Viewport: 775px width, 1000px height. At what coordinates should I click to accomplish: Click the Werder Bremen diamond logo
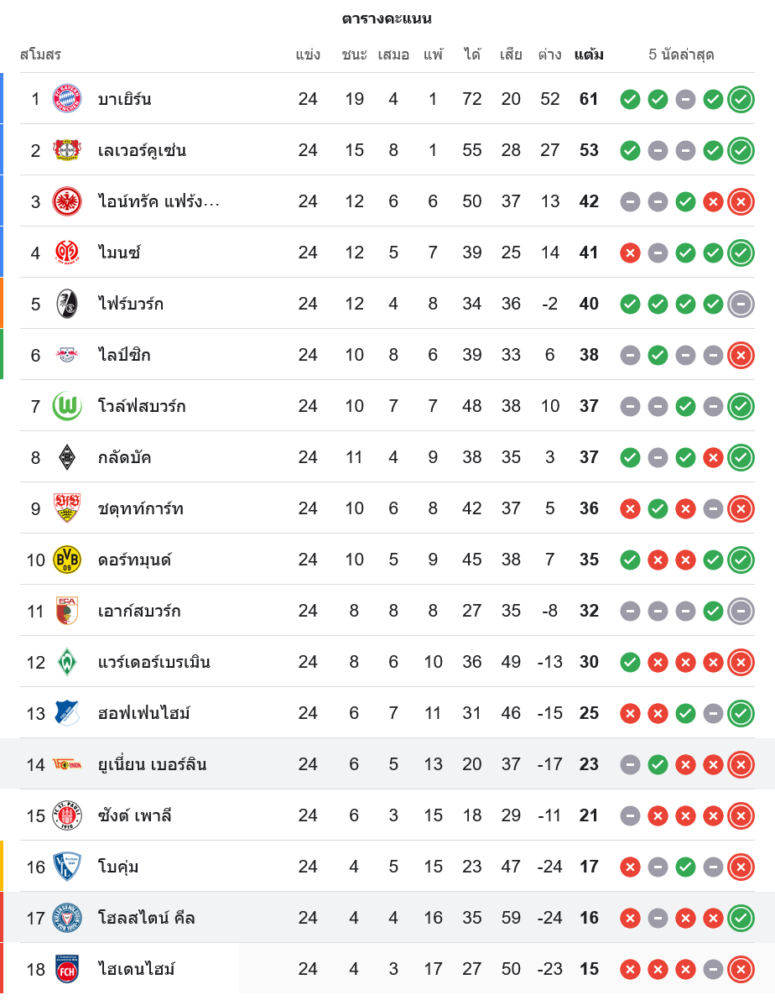67,661
